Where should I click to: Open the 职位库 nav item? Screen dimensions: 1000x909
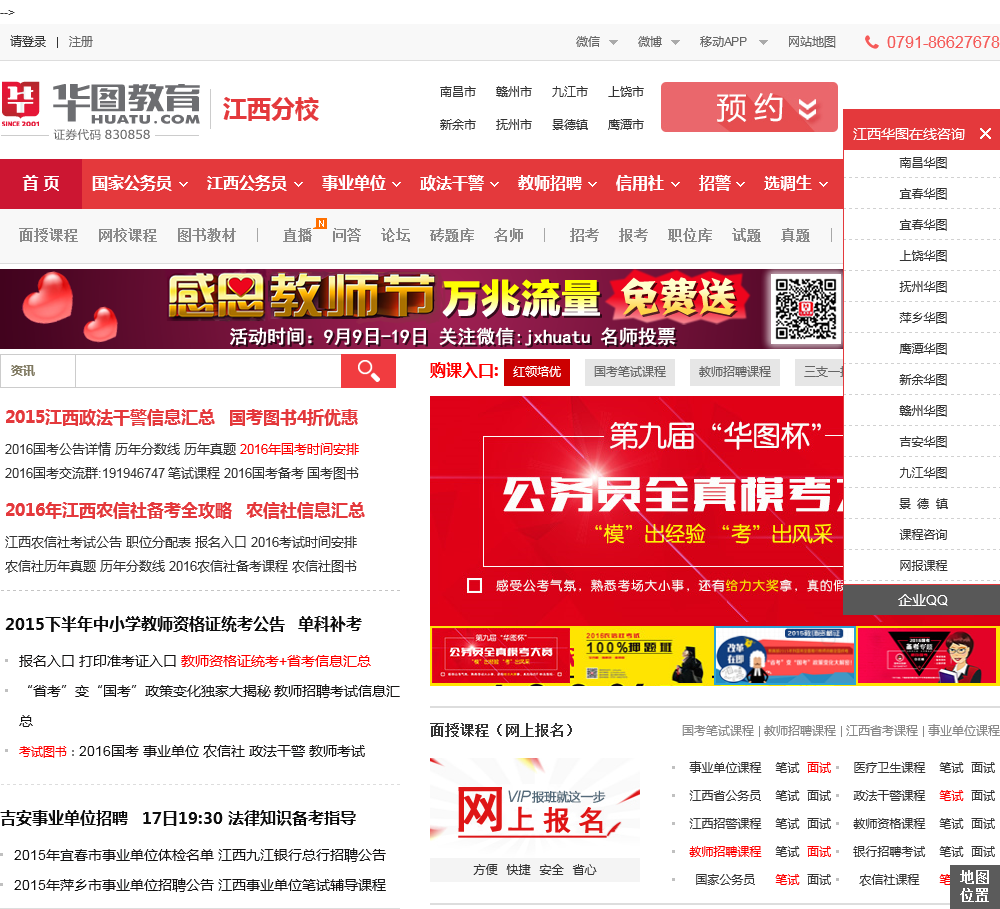point(690,235)
